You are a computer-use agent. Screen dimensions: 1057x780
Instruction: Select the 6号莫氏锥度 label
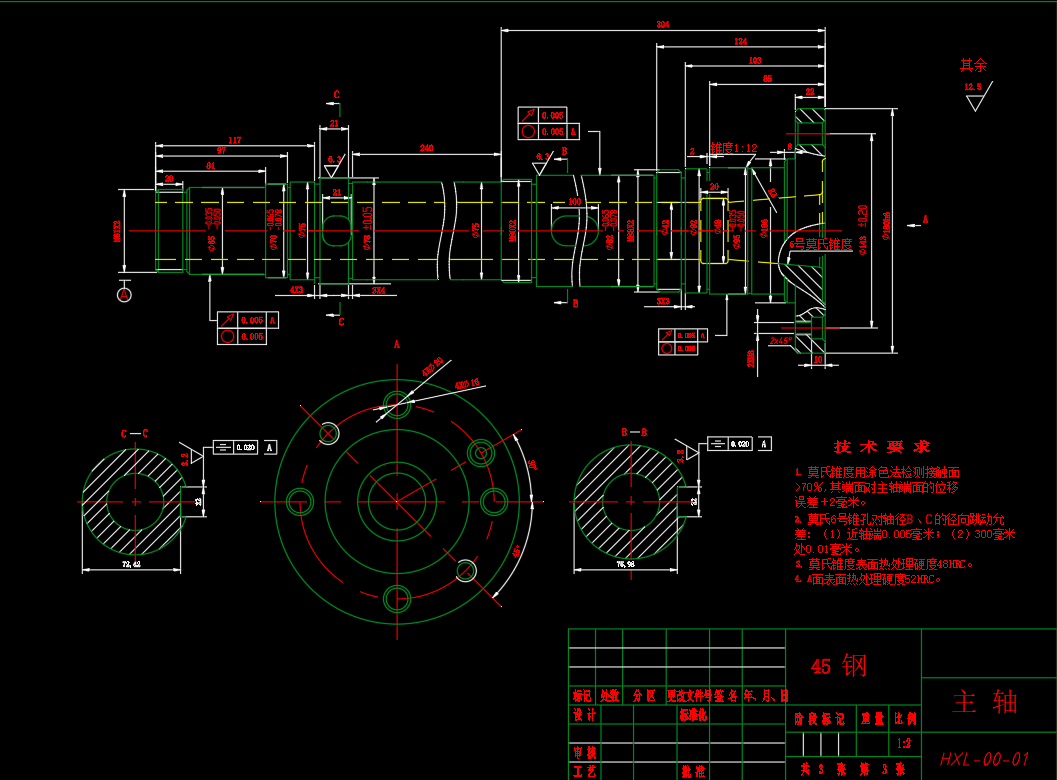[821, 244]
